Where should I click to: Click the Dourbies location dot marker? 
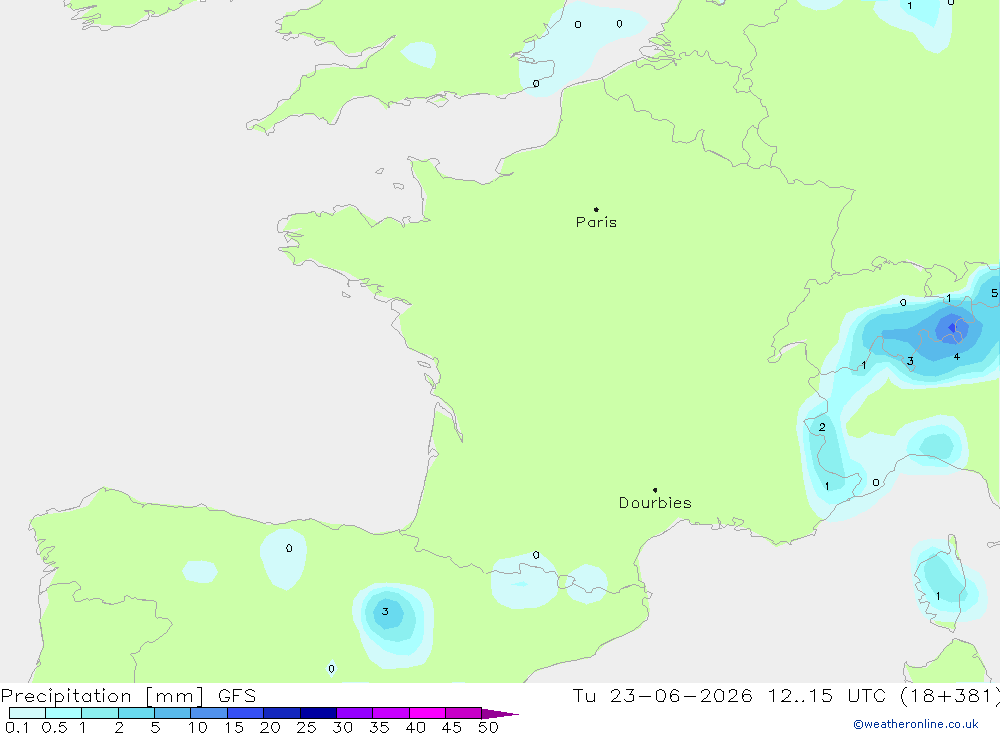[655, 490]
